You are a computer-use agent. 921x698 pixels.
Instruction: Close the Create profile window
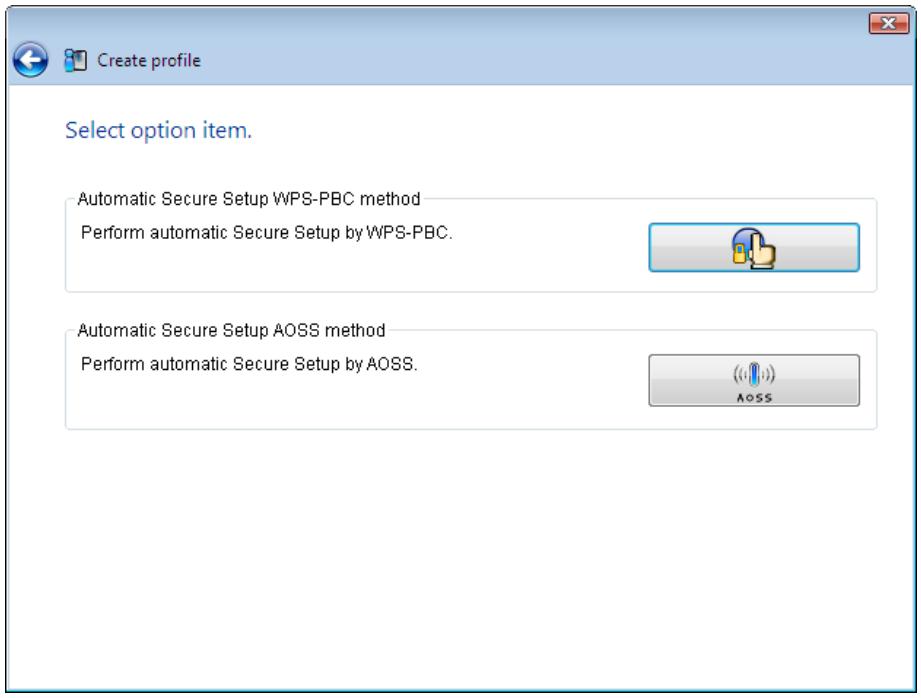coord(889,23)
